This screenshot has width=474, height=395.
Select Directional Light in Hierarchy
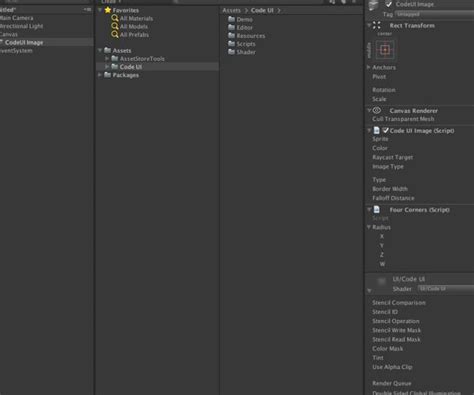point(21,26)
